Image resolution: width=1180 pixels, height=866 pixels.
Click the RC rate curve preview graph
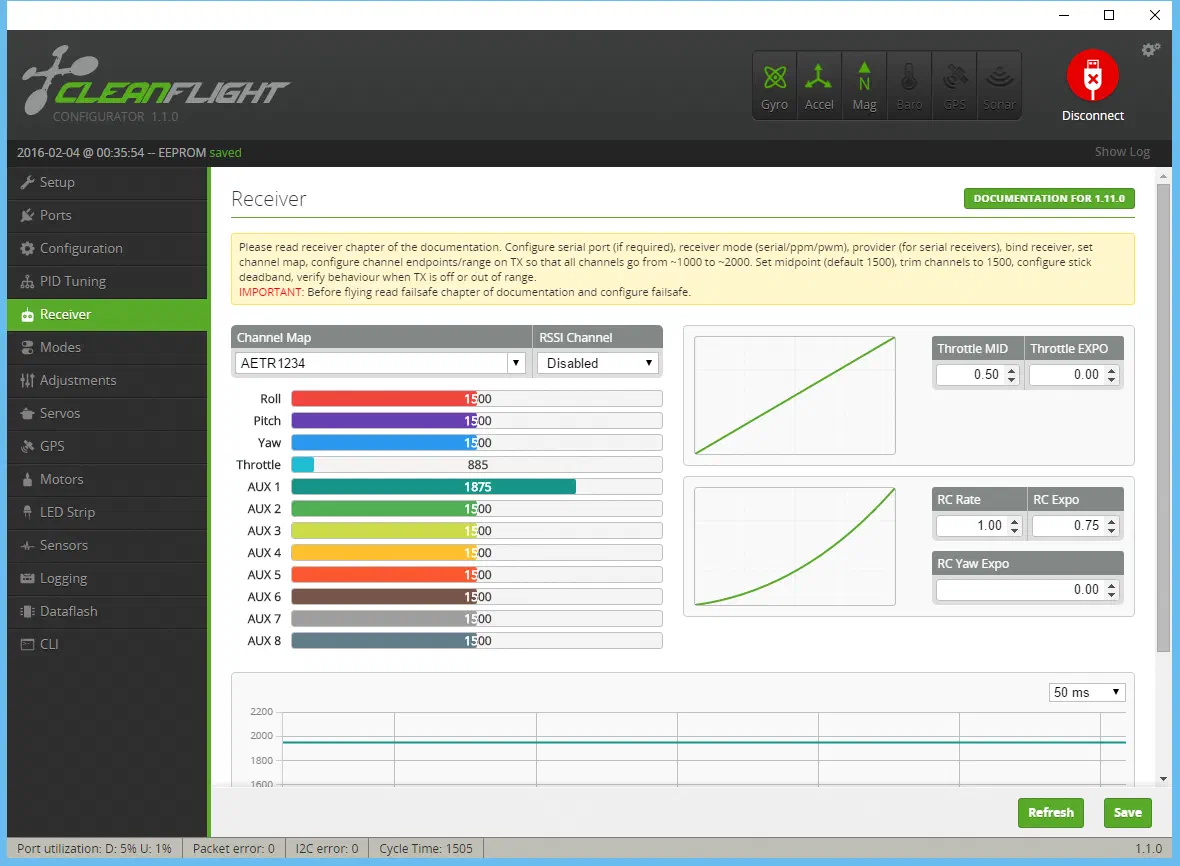point(795,546)
